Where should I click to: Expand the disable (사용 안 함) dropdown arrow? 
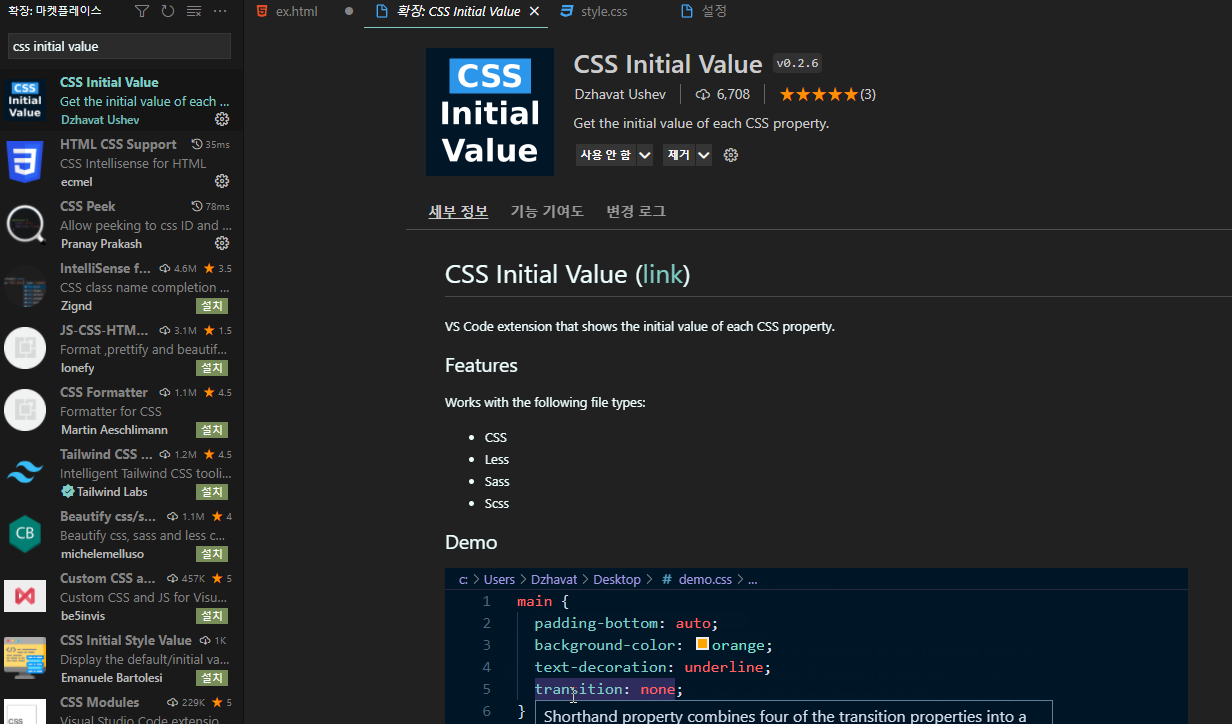point(645,155)
